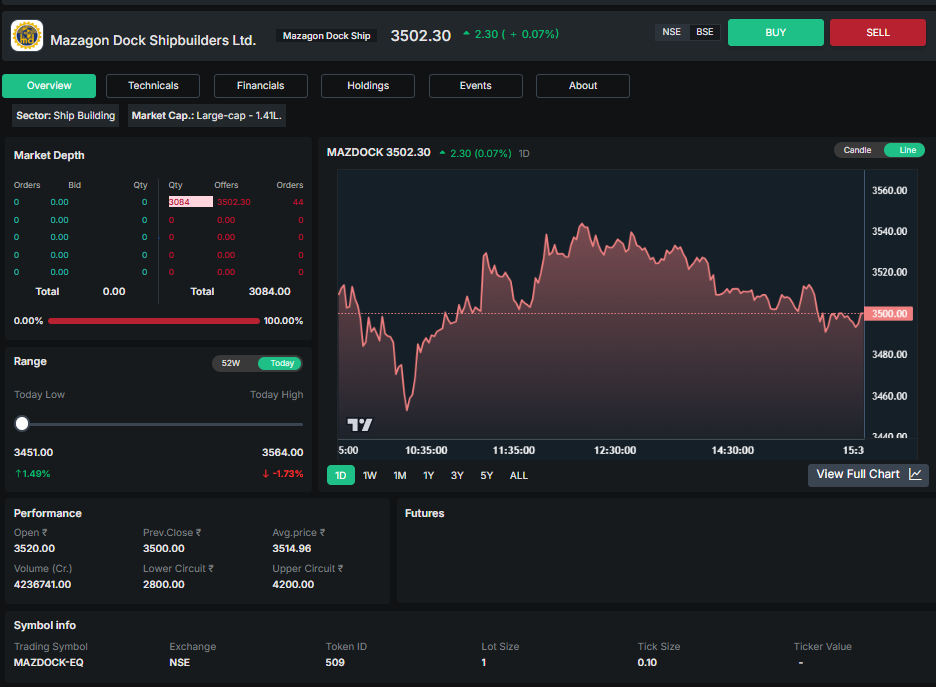The image size is (936, 687).
Task: Open the Financials tab
Action: 260,86
